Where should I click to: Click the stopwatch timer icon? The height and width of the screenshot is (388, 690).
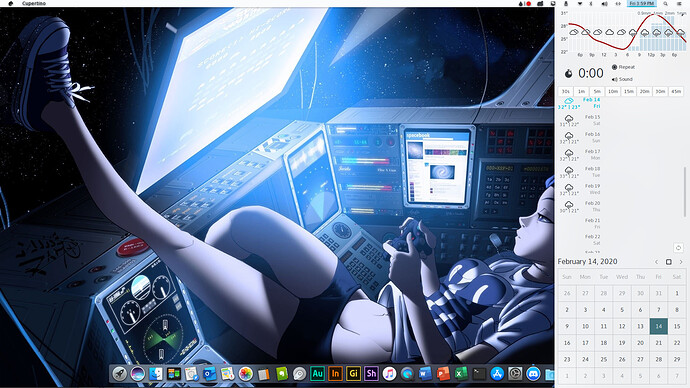coord(569,73)
